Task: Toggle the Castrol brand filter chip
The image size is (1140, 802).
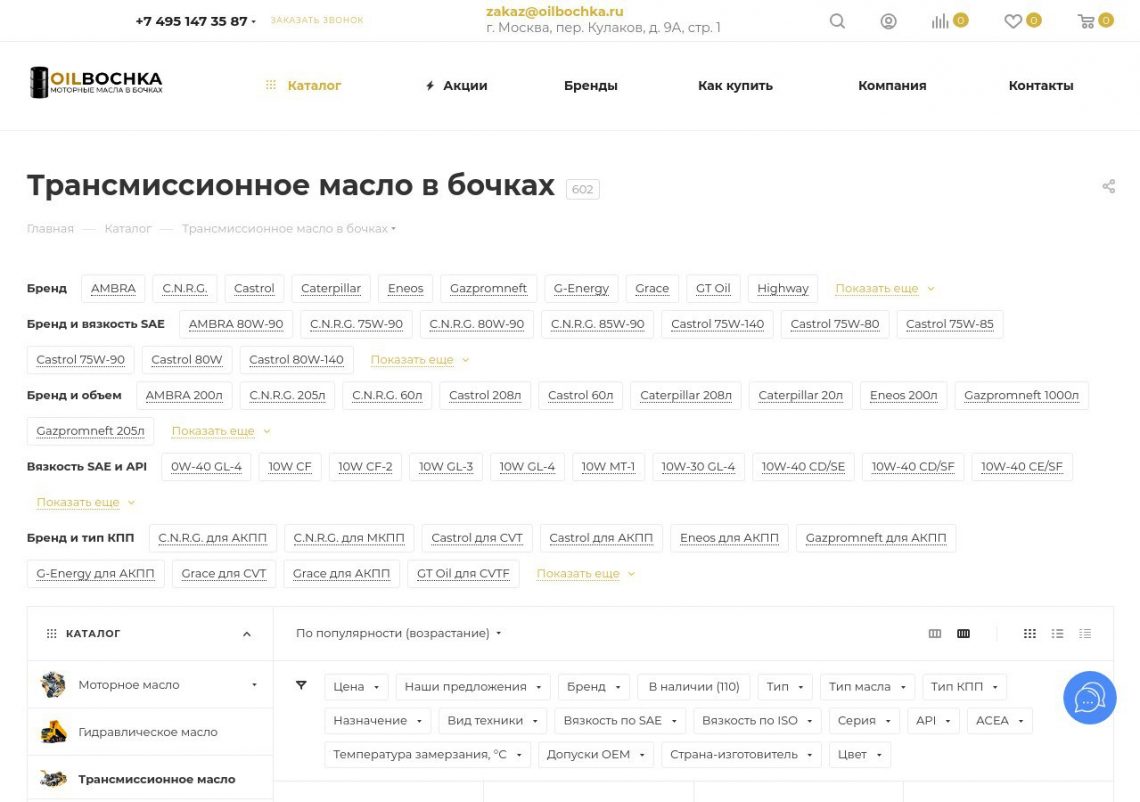Action: [254, 288]
